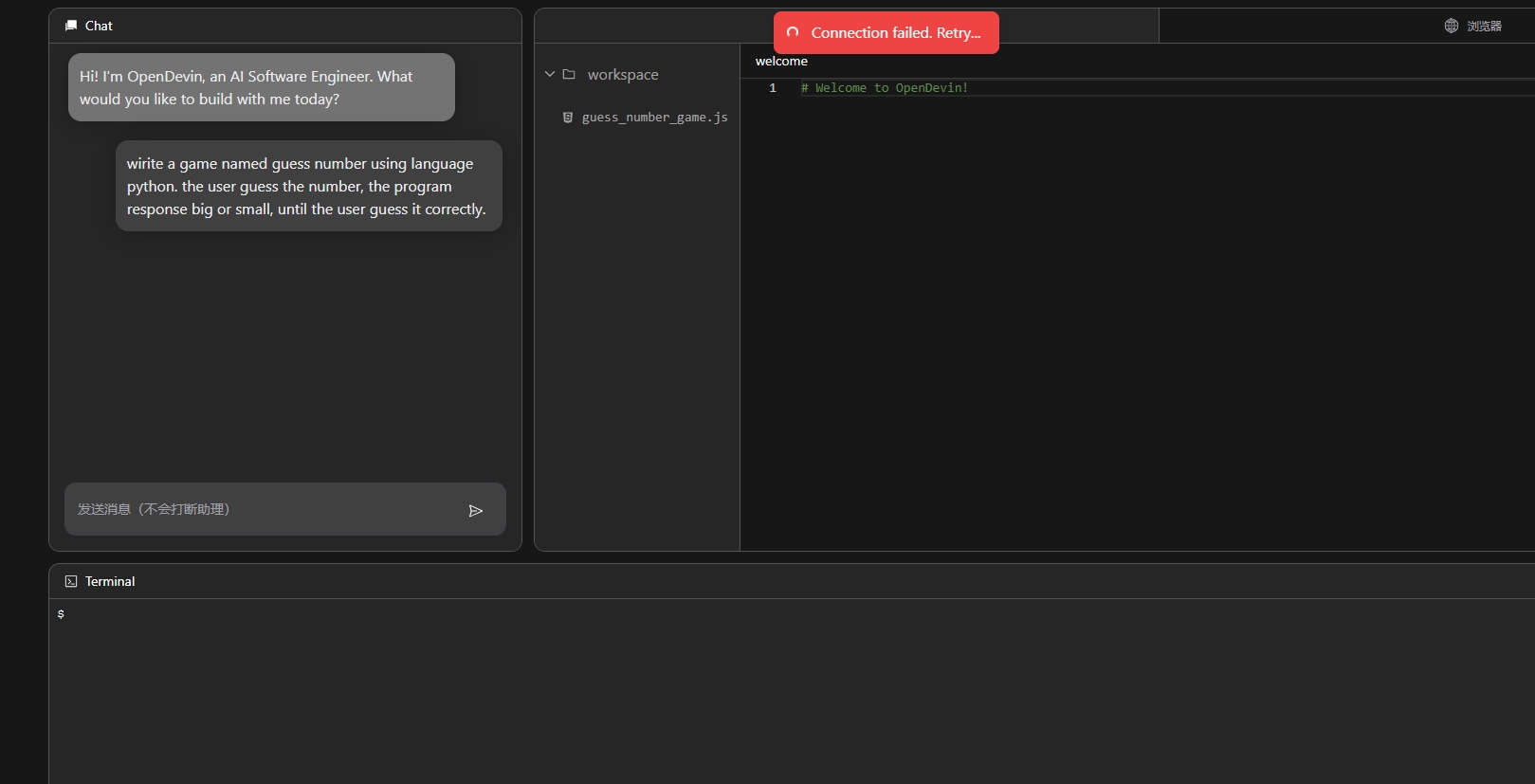Viewport: 1535px width, 784px height.
Task: Click the code line '# Welcome to OpenDevin!'
Action: click(885, 87)
